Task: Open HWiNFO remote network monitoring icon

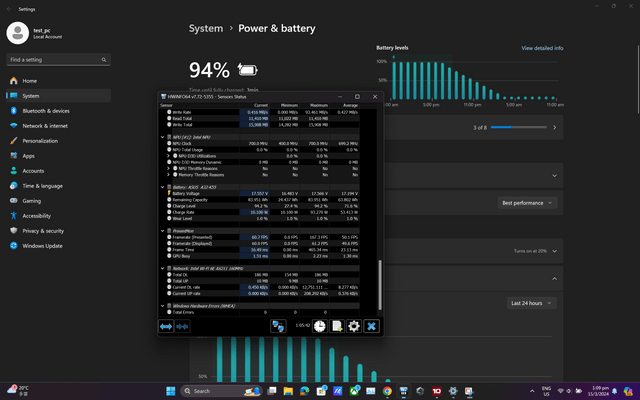Action: (x=278, y=326)
